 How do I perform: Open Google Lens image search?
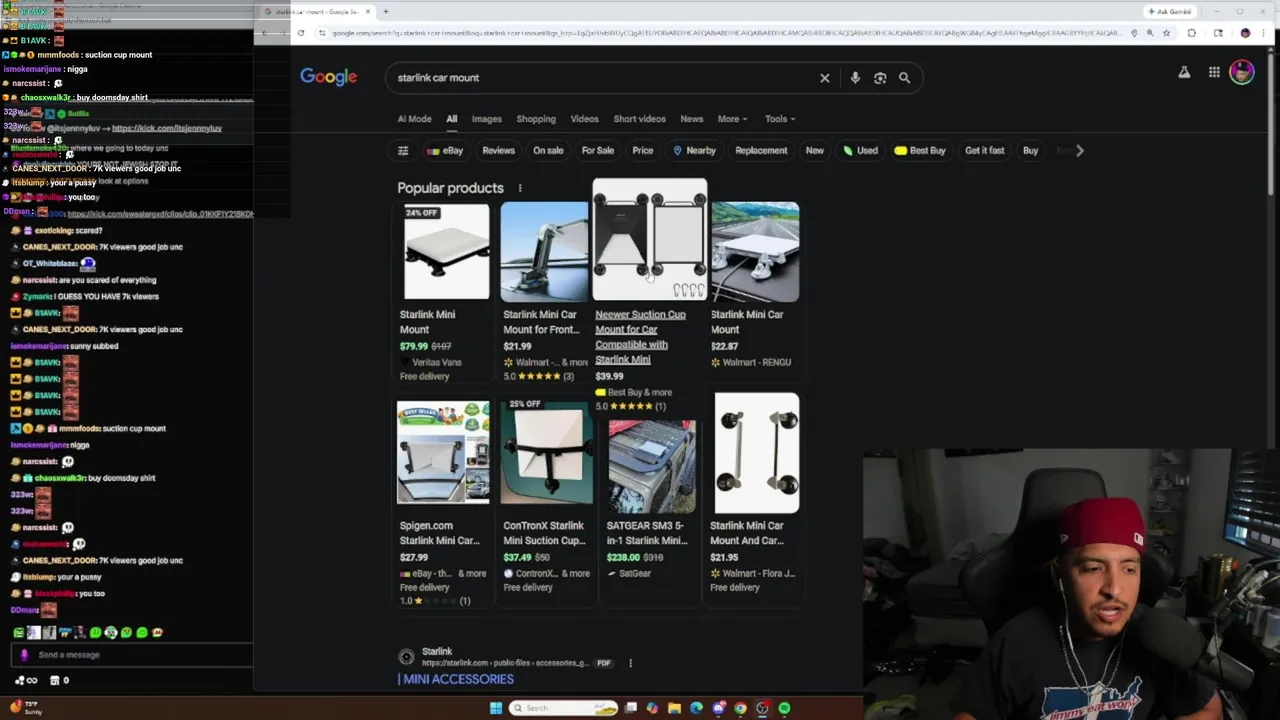click(880, 78)
